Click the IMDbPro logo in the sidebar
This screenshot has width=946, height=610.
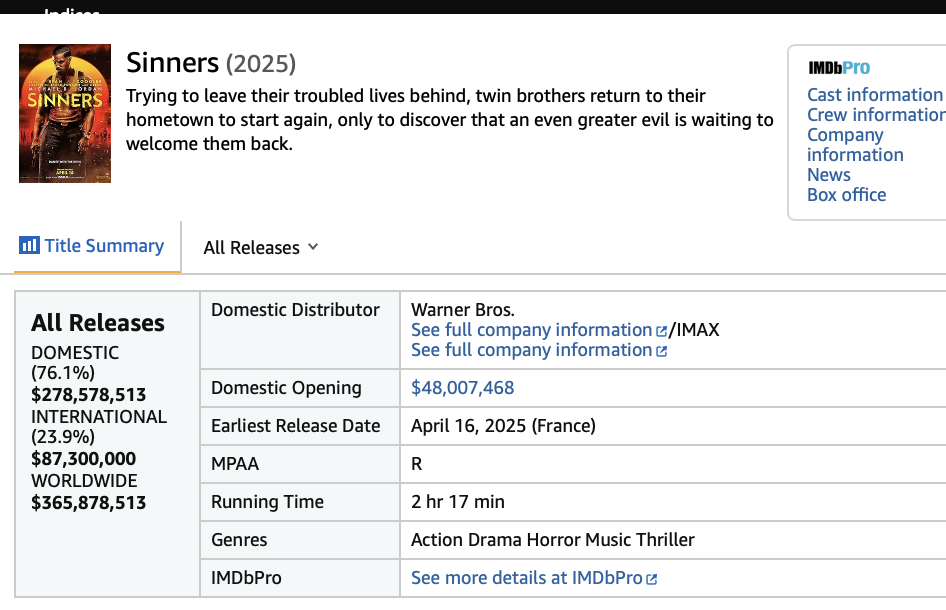click(x=839, y=68)
